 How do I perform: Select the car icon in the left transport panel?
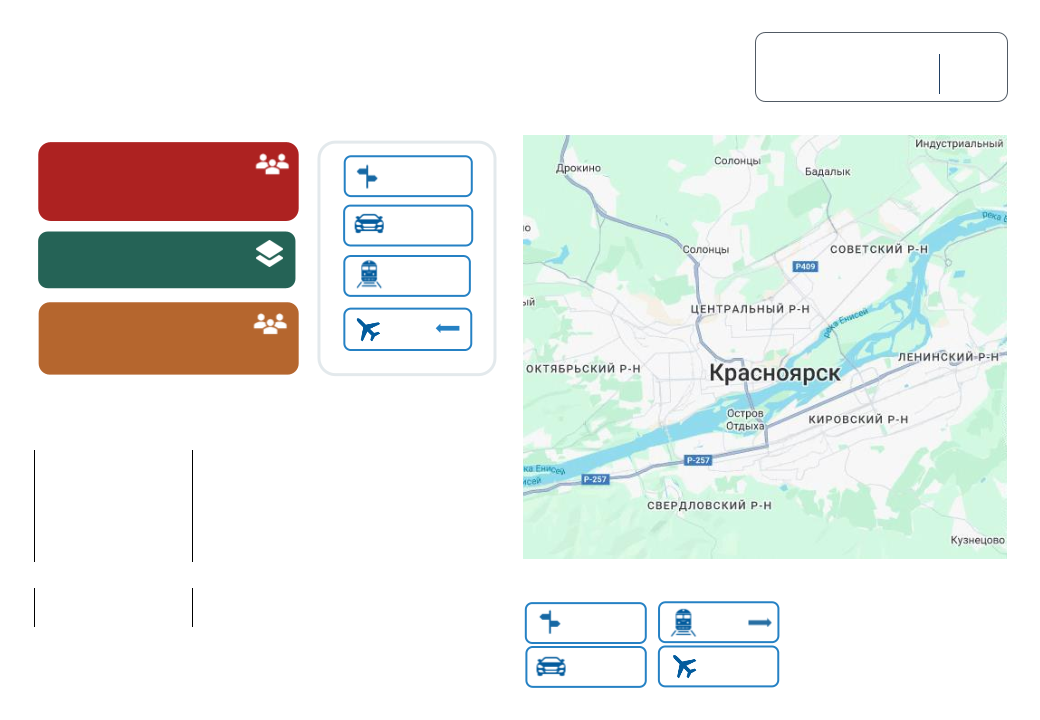368,225
